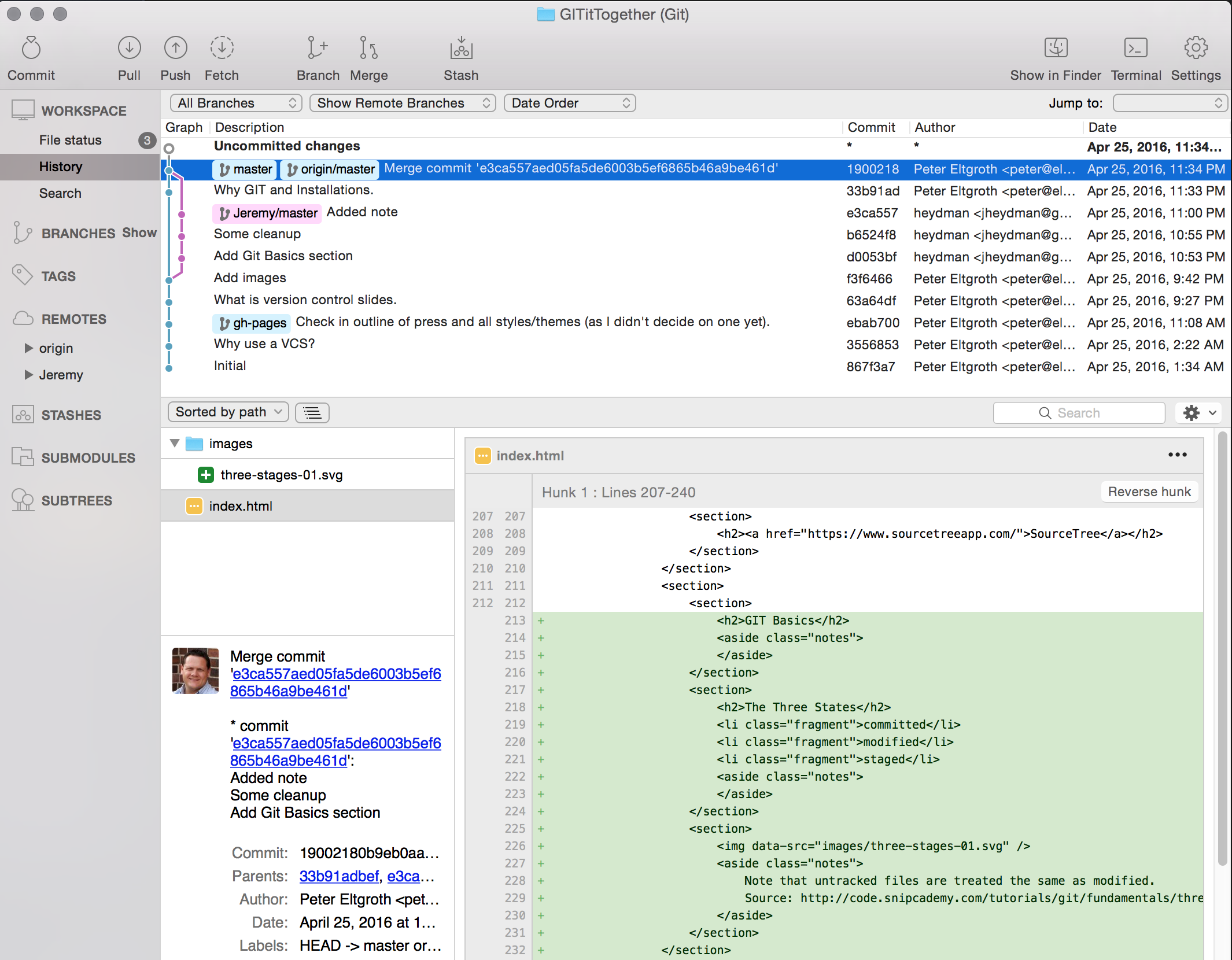Image resolution: width=1232 pixels, height=960 pixels.
Task: Toggle the flat list view button
Action: click(x=312, y=412)
